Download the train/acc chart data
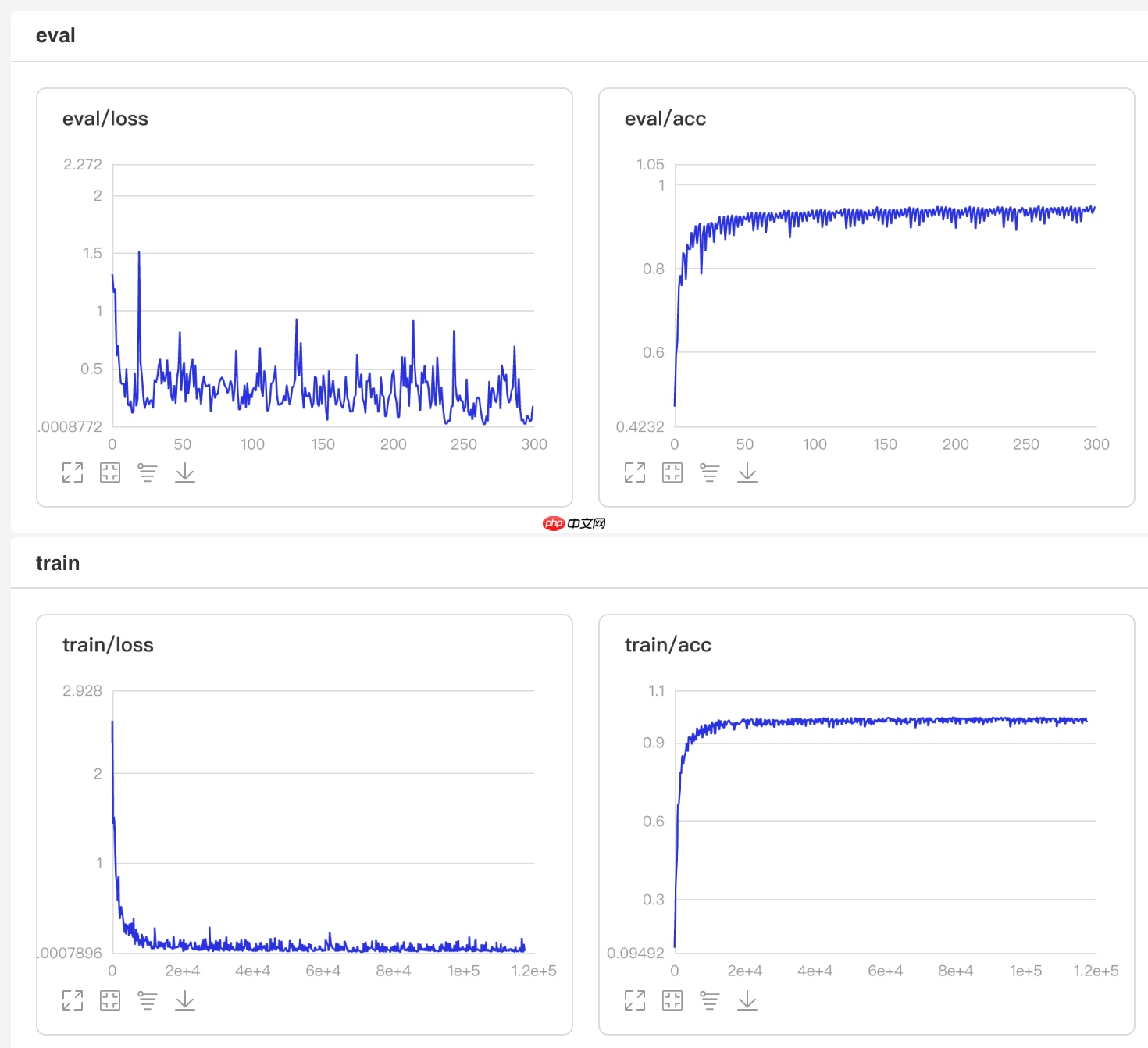 coord(747,1000)
